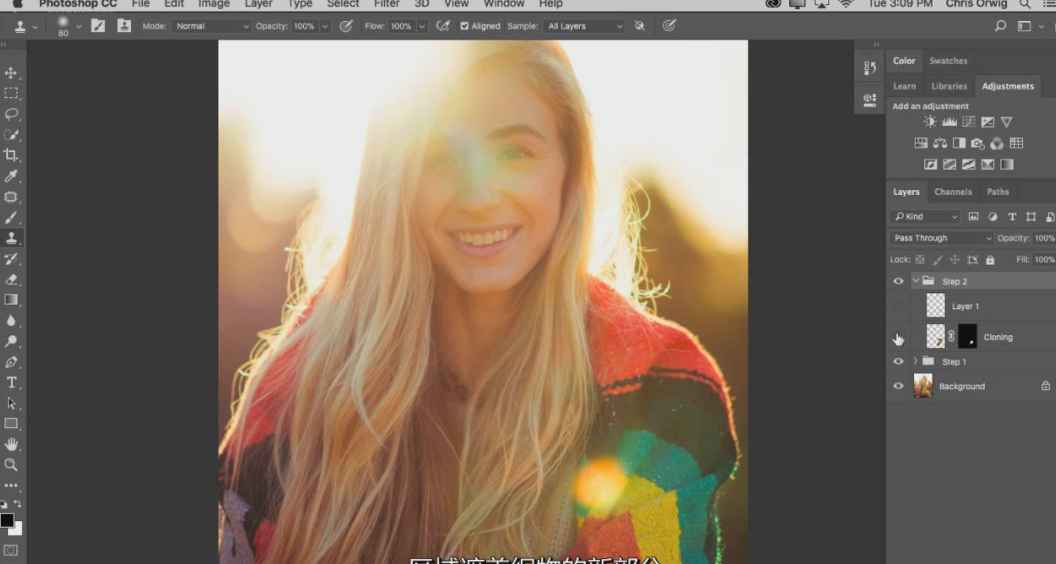Select the Horizontal Type tool

11,382
